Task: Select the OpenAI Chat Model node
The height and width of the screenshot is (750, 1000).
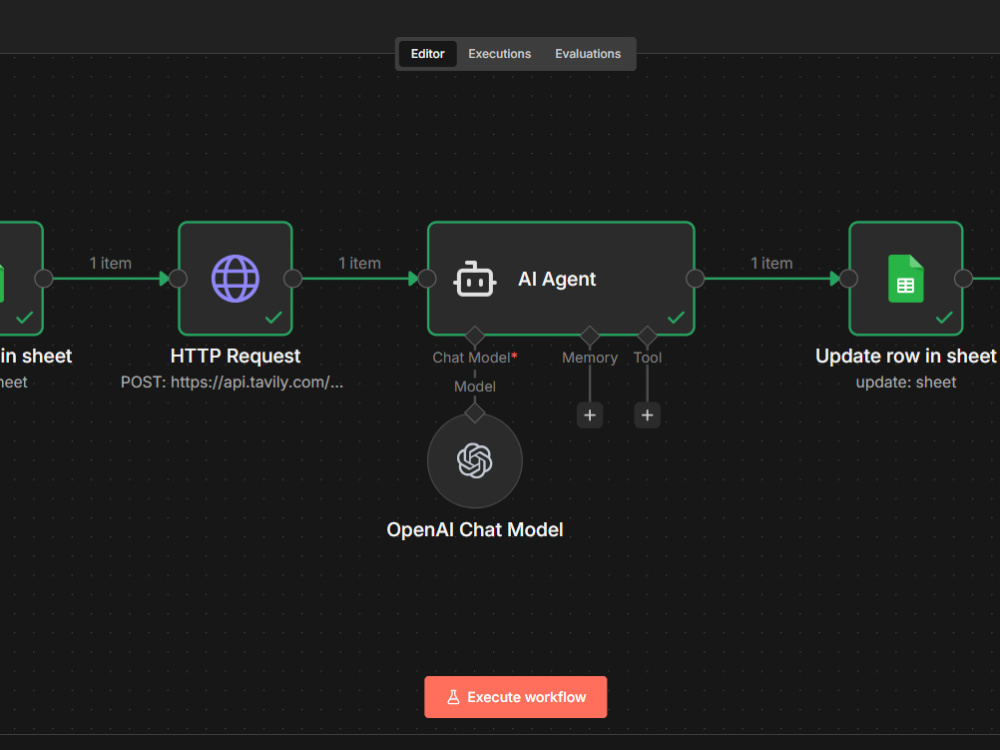Action: coord(474,460)
